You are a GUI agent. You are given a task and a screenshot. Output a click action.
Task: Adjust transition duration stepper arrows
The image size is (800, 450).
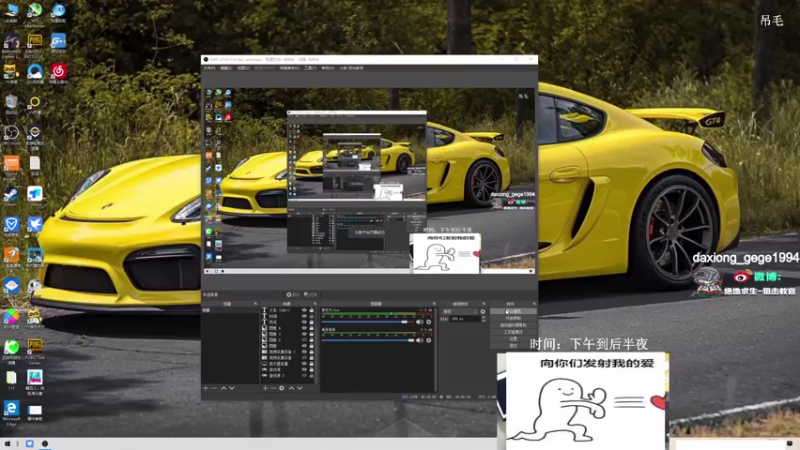click(483, 319)
